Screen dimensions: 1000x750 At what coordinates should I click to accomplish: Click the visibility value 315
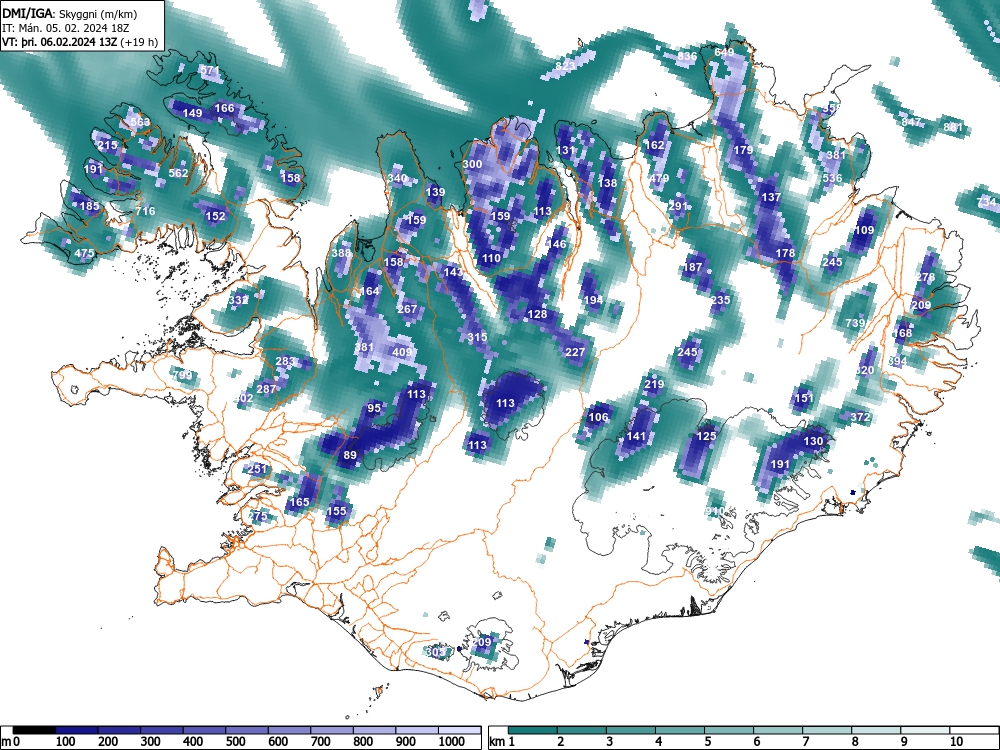coord(477,337)
